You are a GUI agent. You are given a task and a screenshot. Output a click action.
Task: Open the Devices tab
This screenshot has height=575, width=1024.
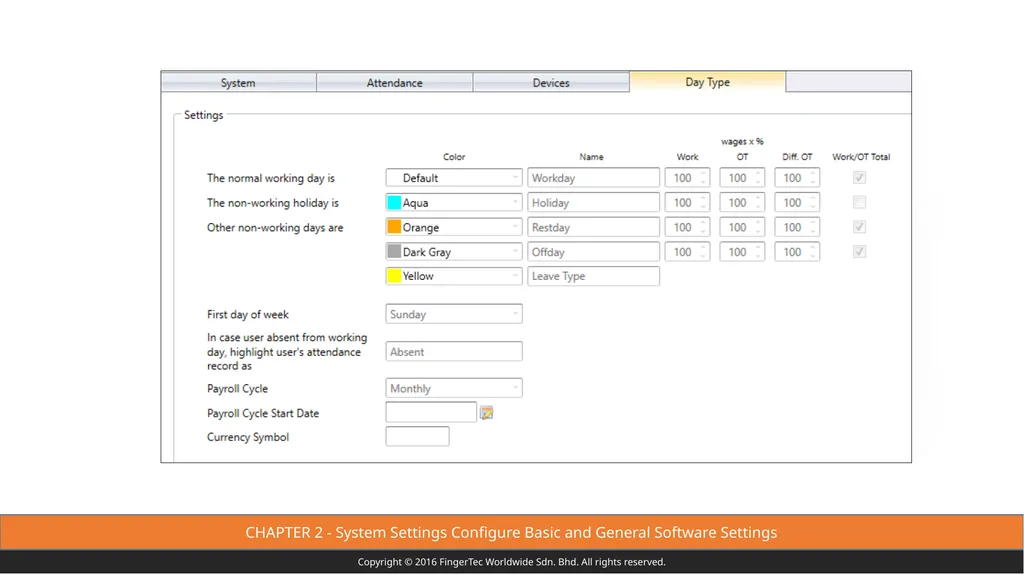[x=551, y=82]
